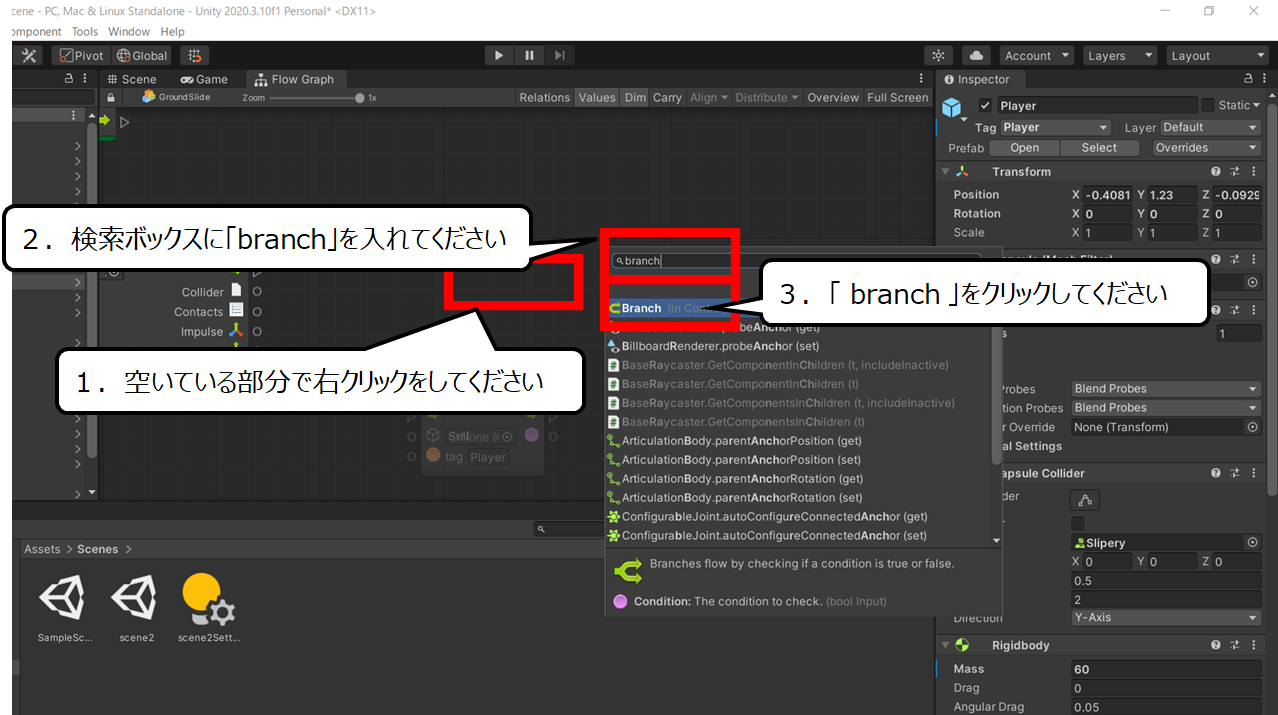
Task: Open the Layout dropdown
Action: (1216, 56)
